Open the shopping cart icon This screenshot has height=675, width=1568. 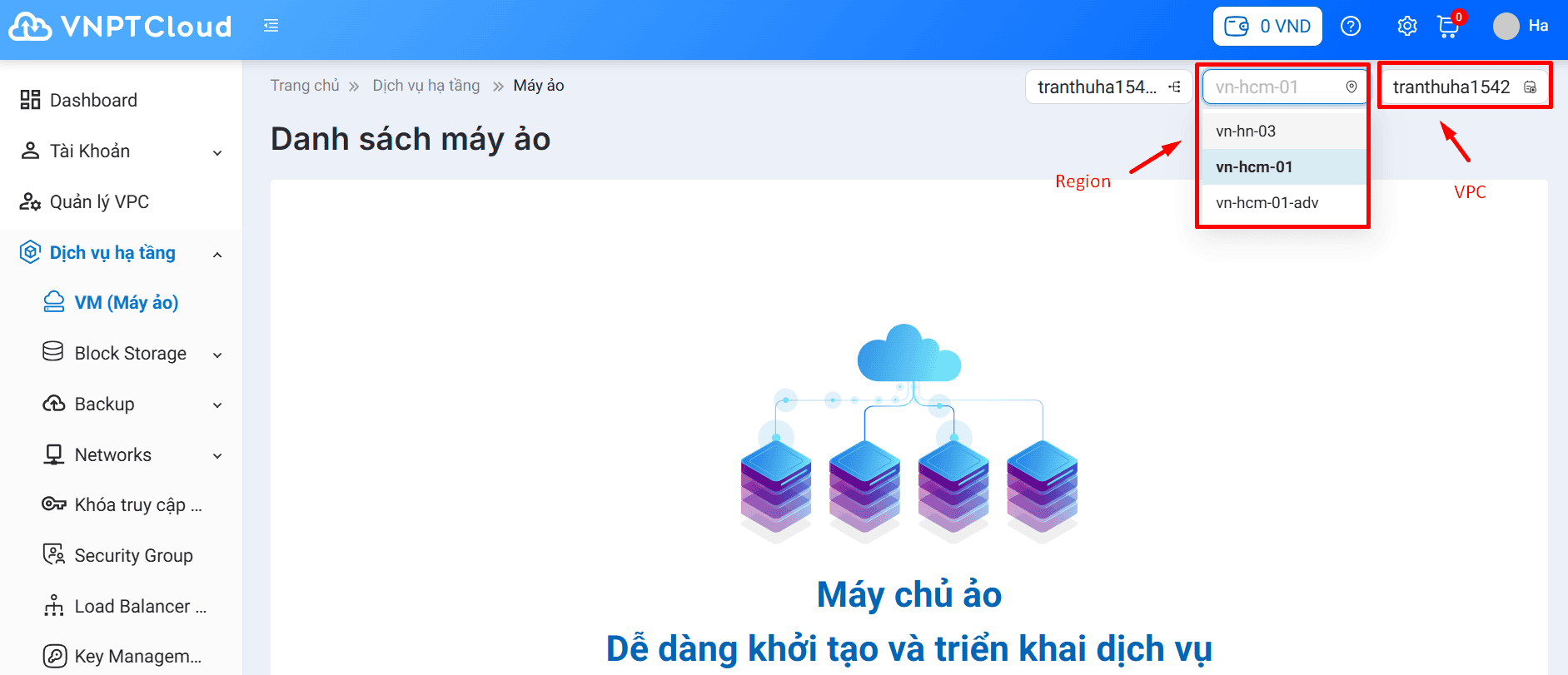(x=1448, y=27)
